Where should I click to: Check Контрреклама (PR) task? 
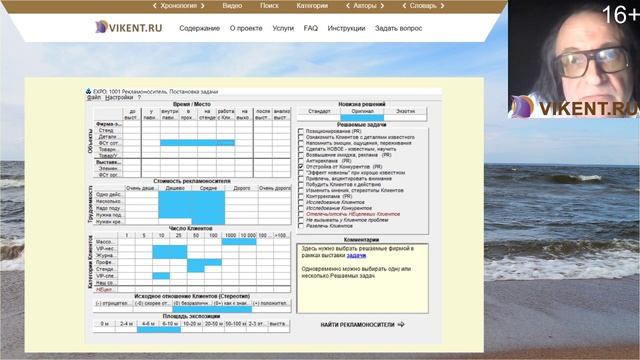pyautogui.click(x=301, y=196)
